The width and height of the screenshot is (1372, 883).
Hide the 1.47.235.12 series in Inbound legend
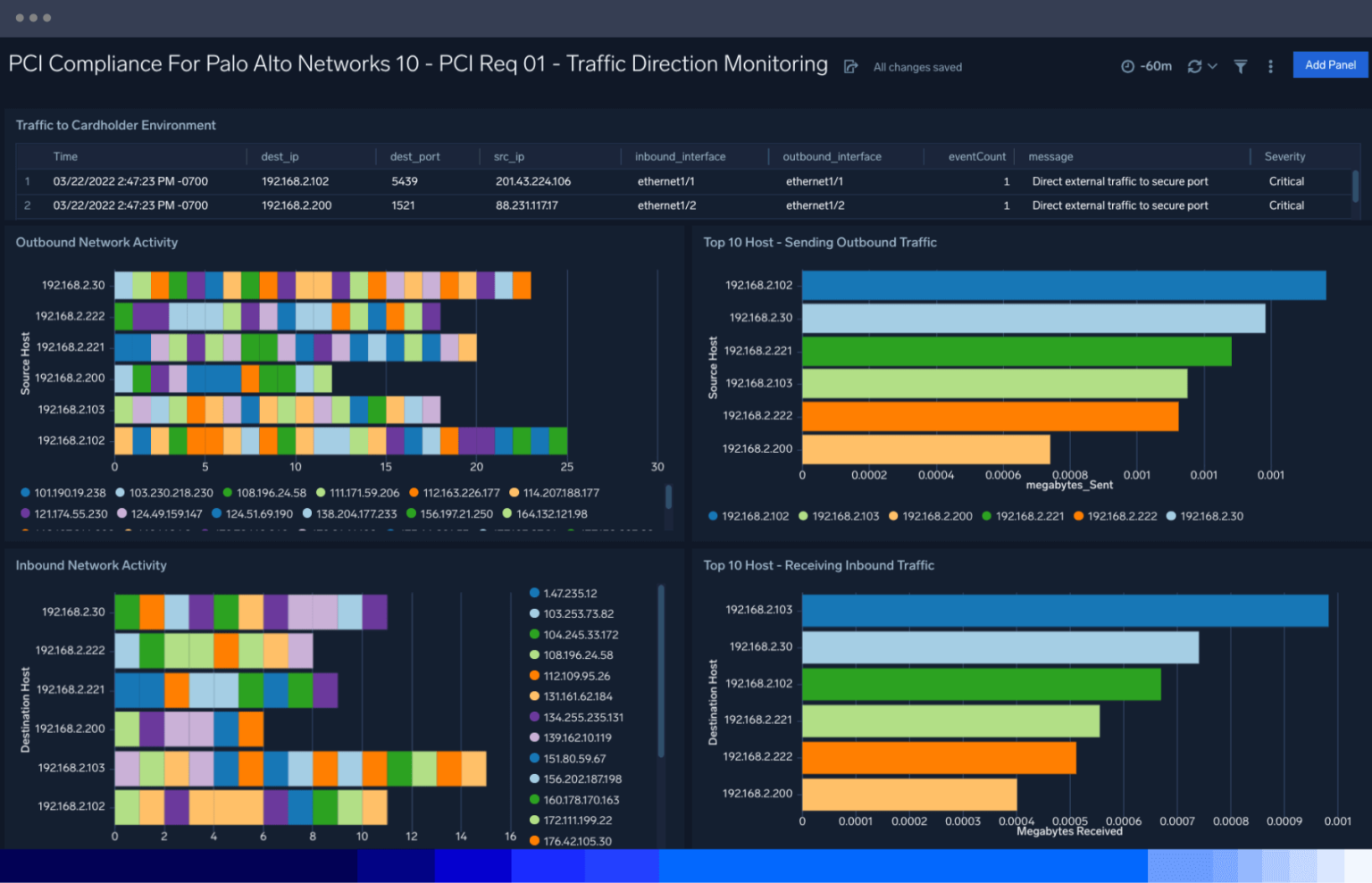[x=565, y=593]
